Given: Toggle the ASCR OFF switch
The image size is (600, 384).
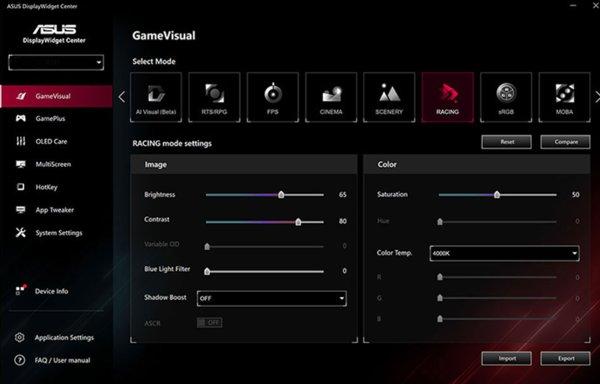Looking at the screenshot, I should (209, 323).
